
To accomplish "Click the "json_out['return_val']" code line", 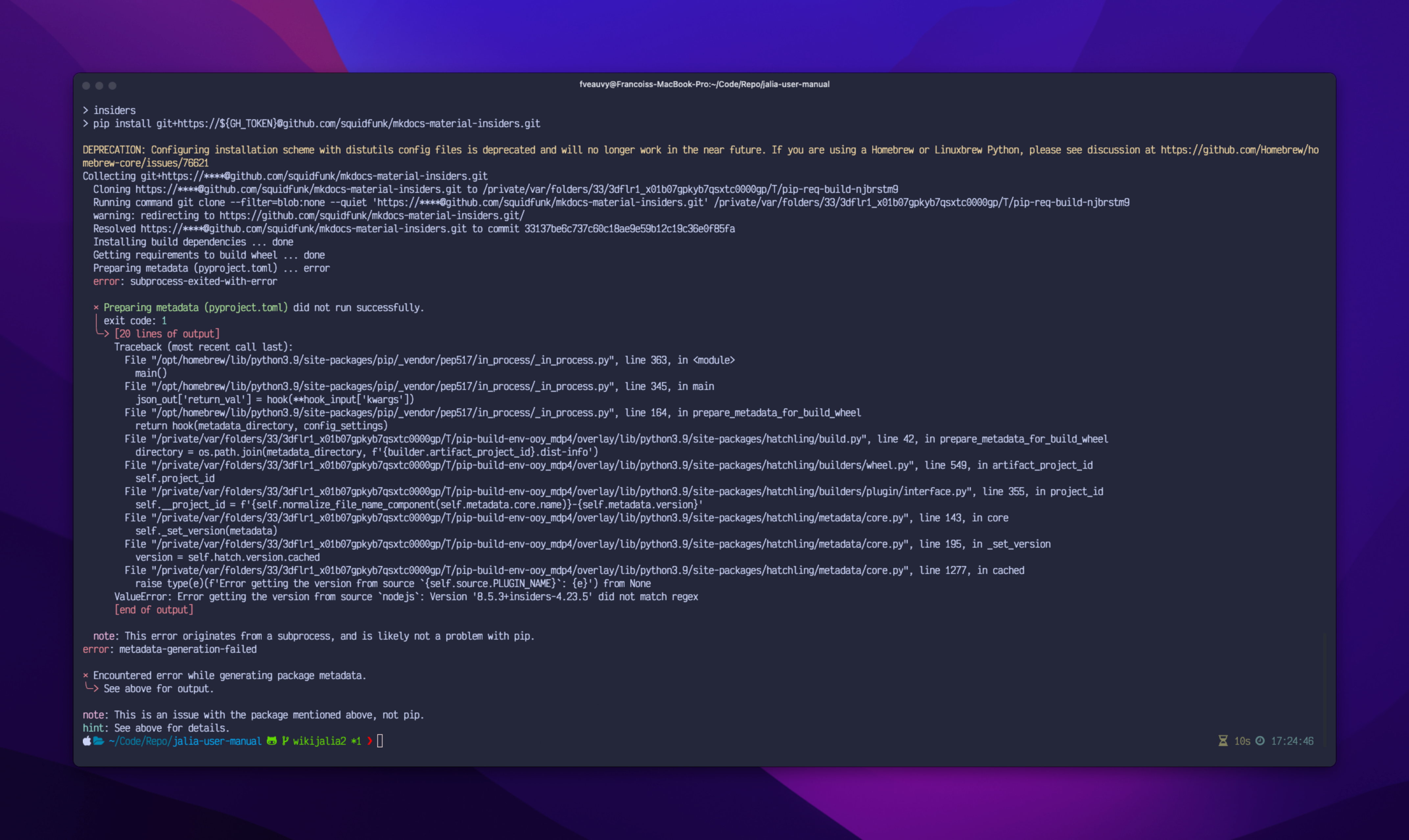I will pyautogui.click(x=275, y=399).
